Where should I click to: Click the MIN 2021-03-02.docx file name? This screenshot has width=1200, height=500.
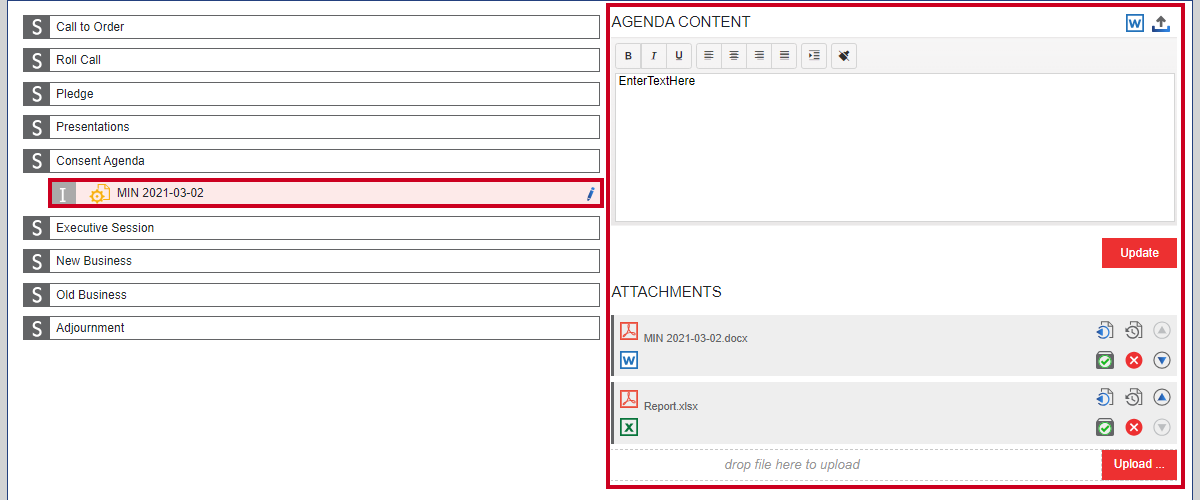click(695, 338)
